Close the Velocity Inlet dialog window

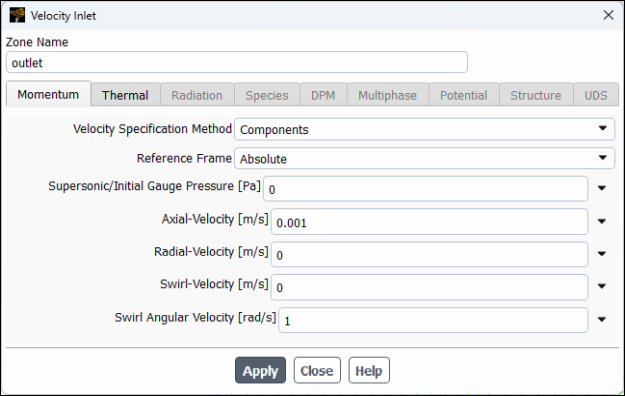pos(608,15)
